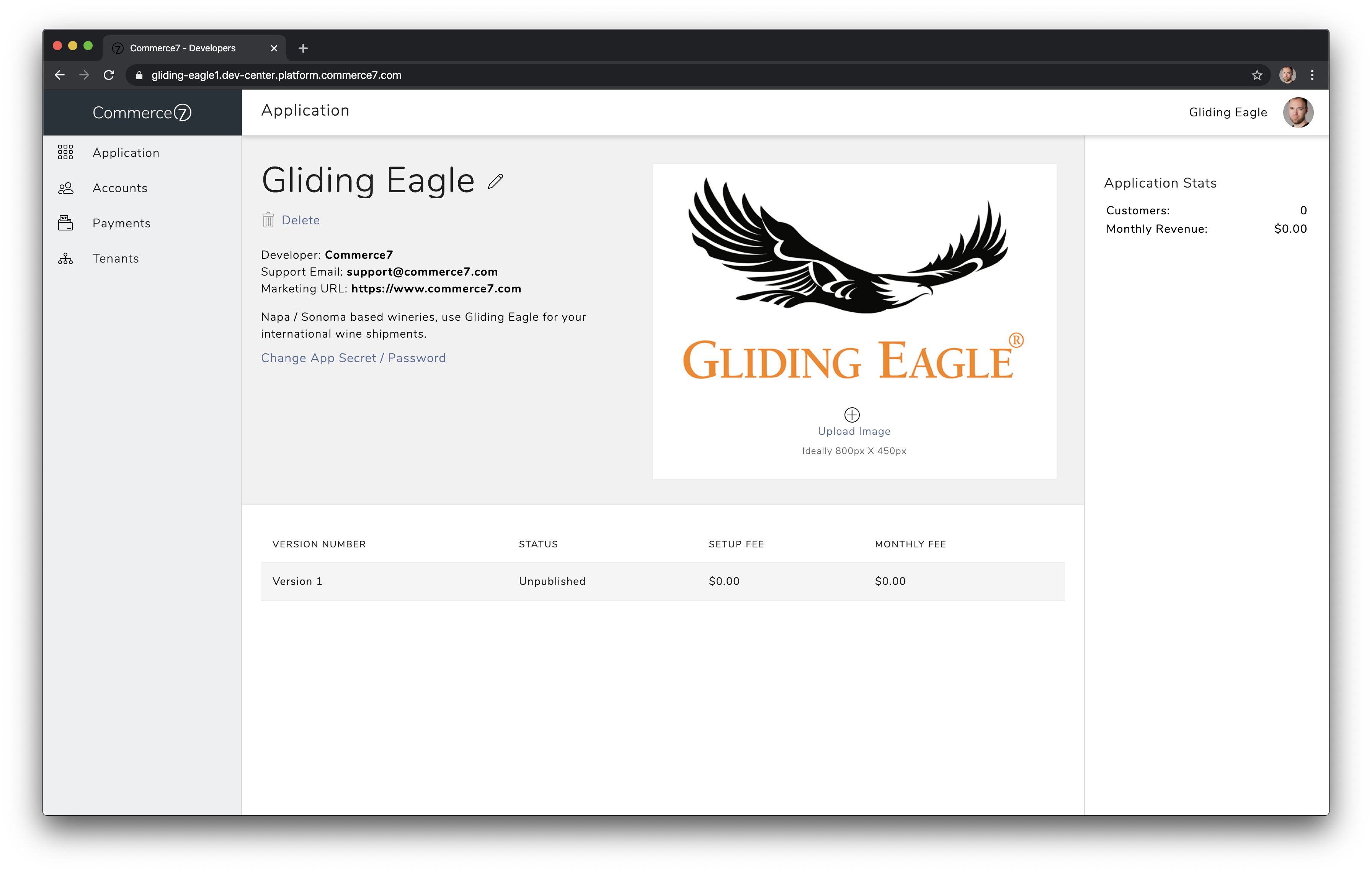The height and width of the screenshot is (872, 1372).
Task: Open the Chrome three-dot menu
Action: click(1312, 75)
